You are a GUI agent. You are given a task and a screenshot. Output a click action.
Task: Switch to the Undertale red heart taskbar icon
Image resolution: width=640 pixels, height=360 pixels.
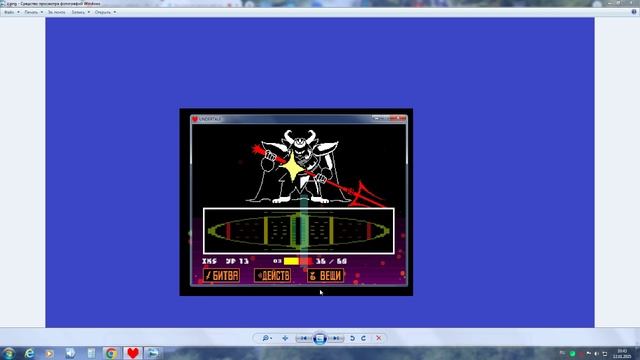point(133,353)
